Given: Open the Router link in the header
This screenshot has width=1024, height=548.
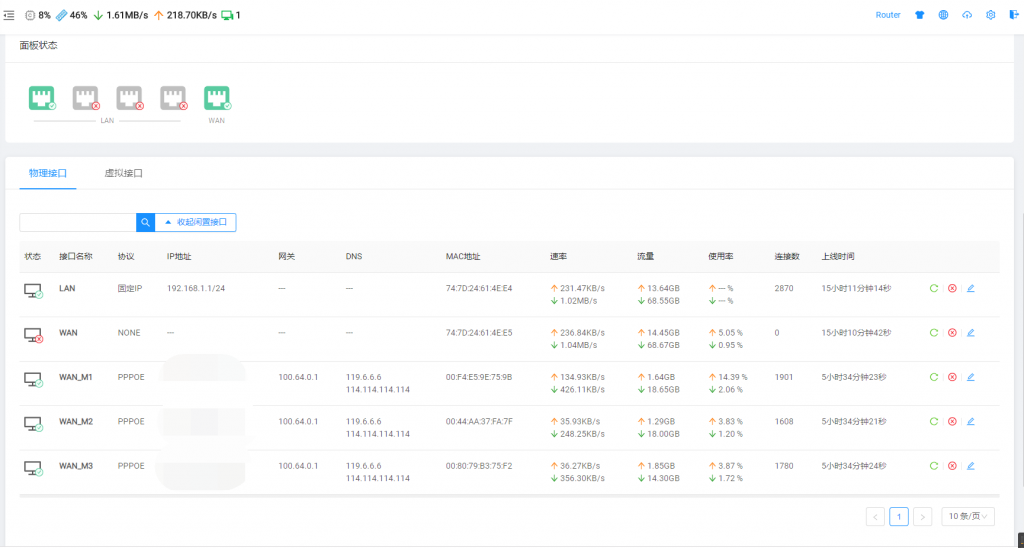Looking at the screenshot, I should (x=888, y=15).
